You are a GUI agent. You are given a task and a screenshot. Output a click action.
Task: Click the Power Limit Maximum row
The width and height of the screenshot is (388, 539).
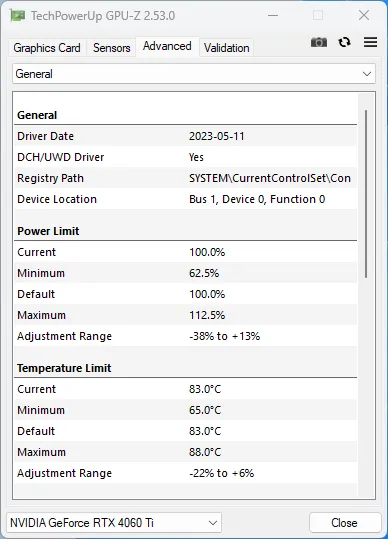tap(185, 315)
